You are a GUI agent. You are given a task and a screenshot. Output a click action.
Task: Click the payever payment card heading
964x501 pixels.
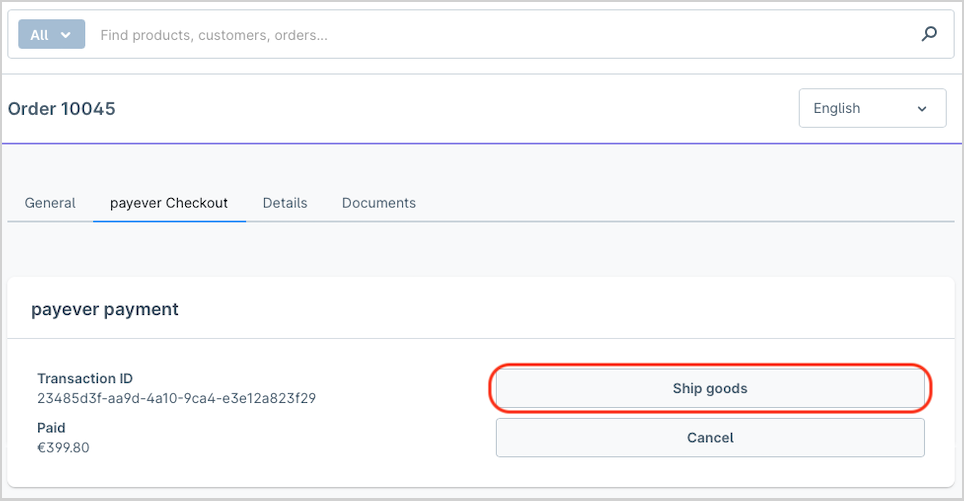[105, 309]
